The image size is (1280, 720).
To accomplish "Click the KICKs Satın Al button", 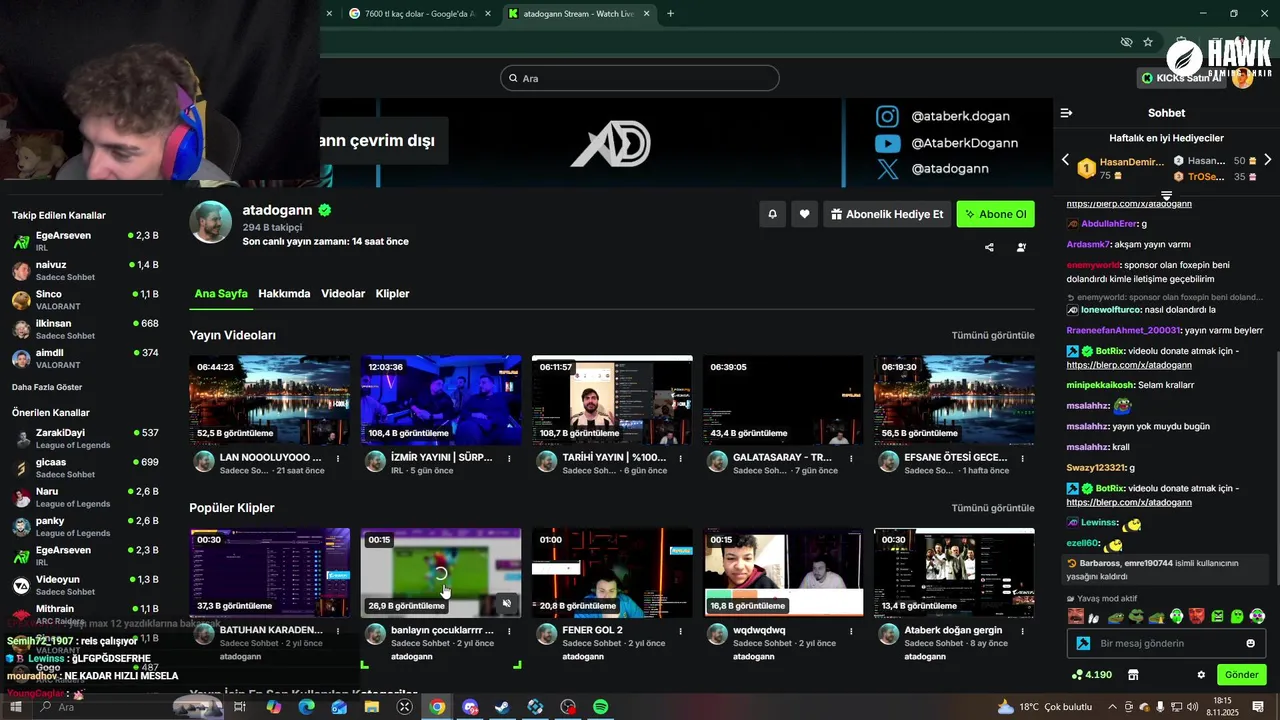I will tap(1181, 78).
